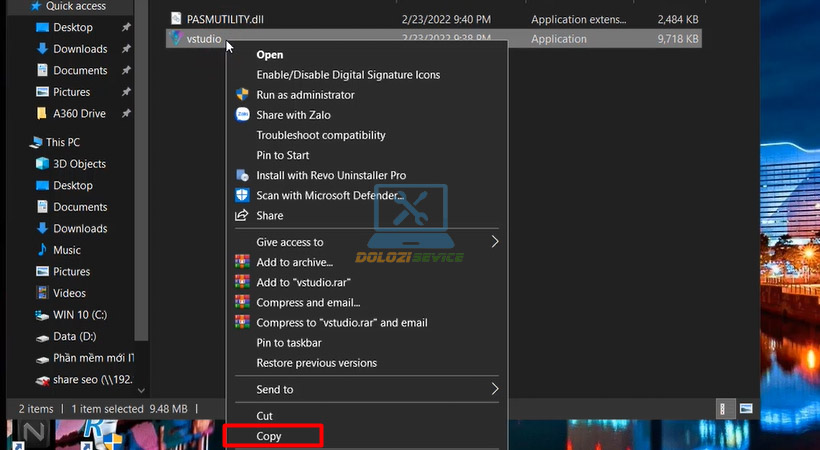Choose Copy from the context menu
Viewport: 820px width, 450px height.
point(268,436)
